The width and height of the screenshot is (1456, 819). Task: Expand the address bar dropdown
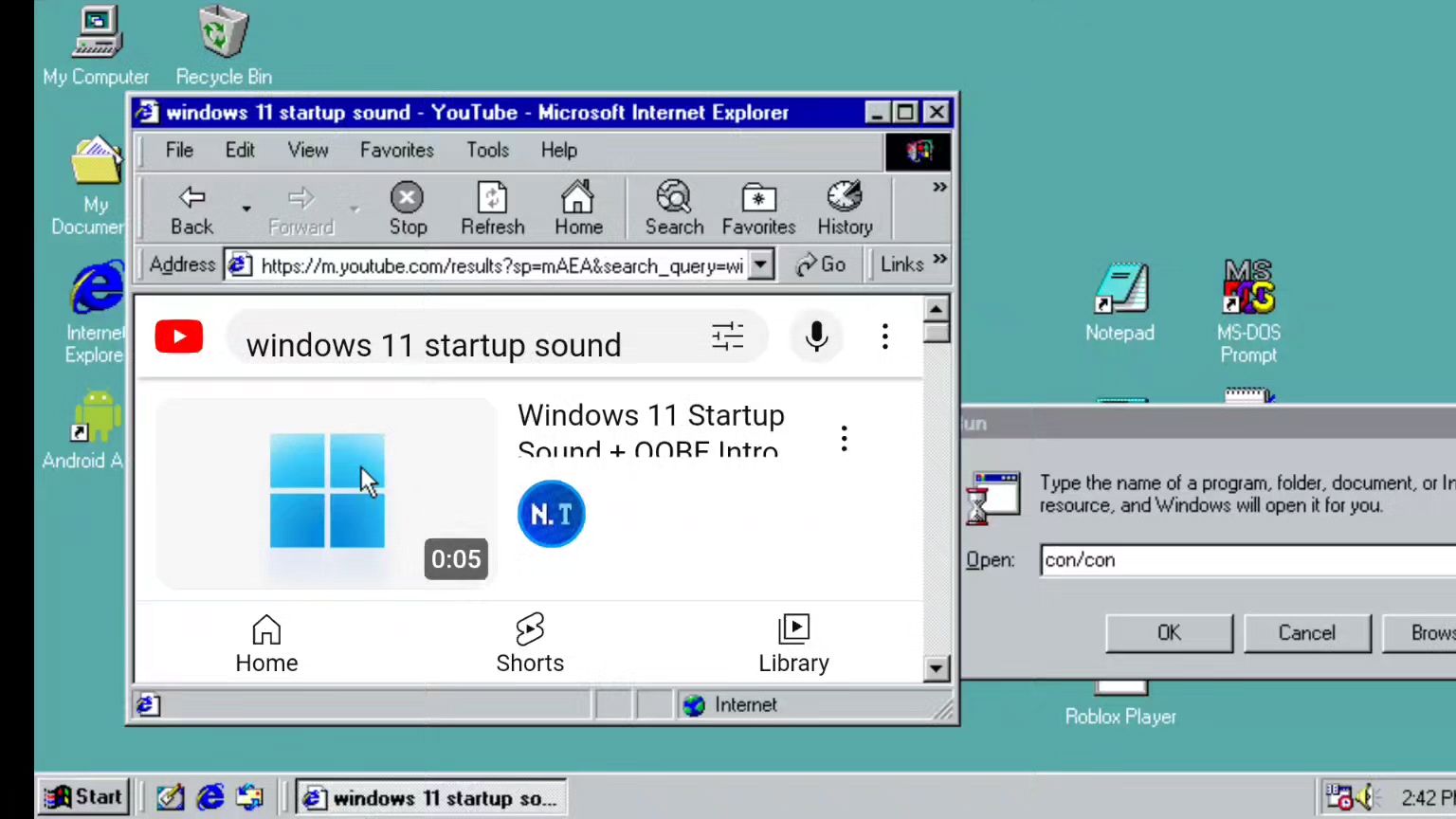tap(761, 265)
